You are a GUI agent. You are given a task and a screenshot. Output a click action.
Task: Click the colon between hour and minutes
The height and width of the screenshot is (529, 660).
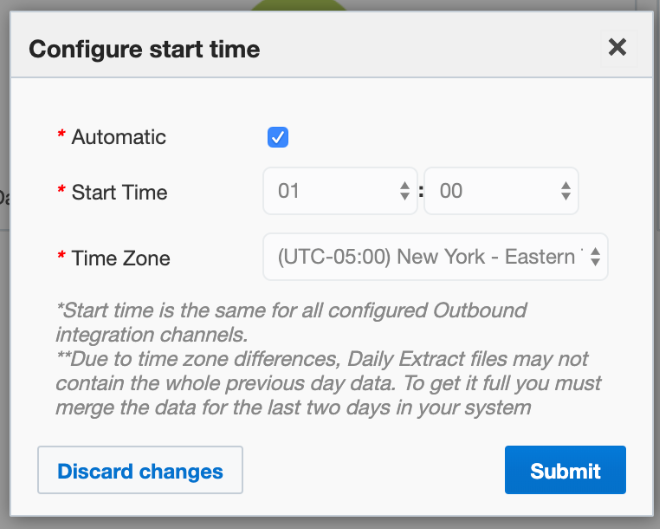421,191
